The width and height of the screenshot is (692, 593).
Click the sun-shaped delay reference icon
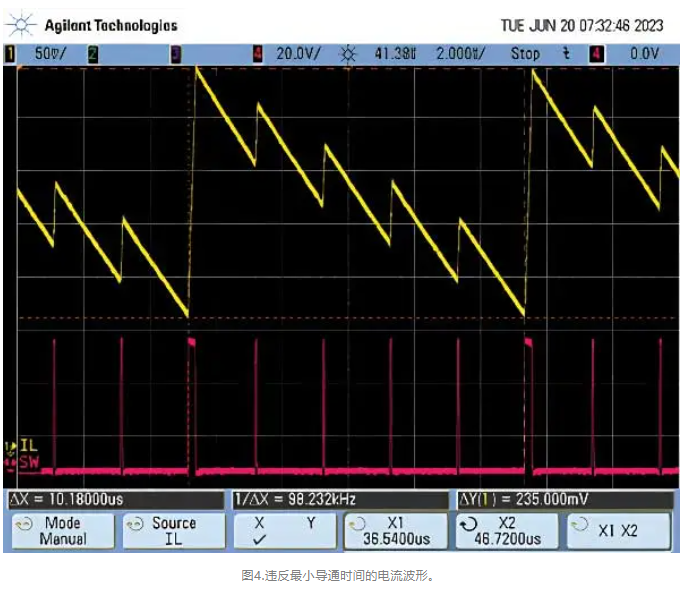(x=348, y=54)
